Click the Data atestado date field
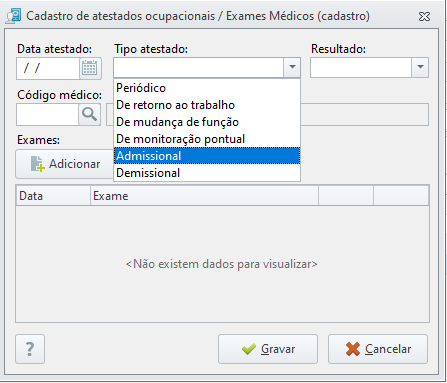Viewport: 447px width, 383px height. click(x=48, y=68)
